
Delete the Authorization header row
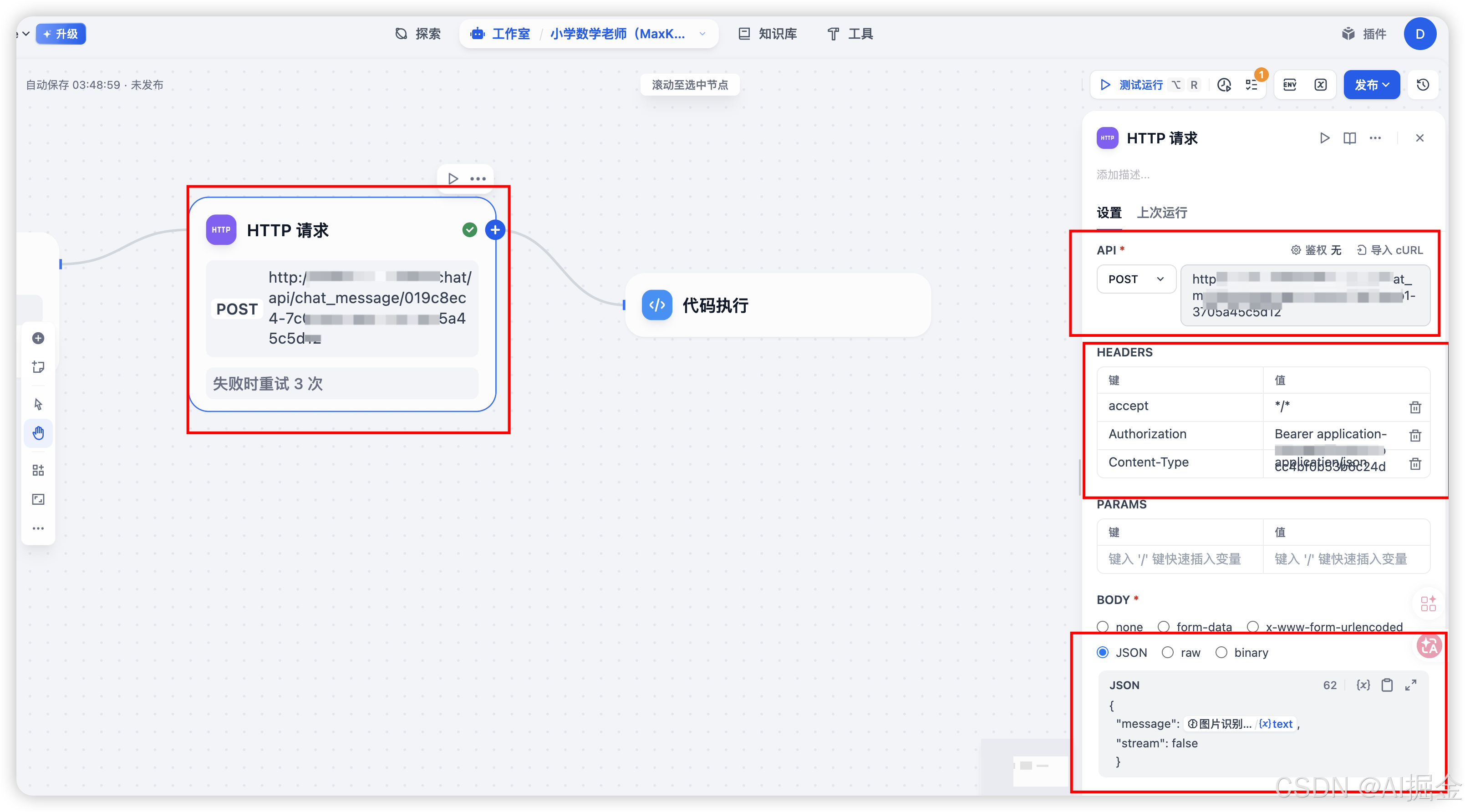(1415, 436)
